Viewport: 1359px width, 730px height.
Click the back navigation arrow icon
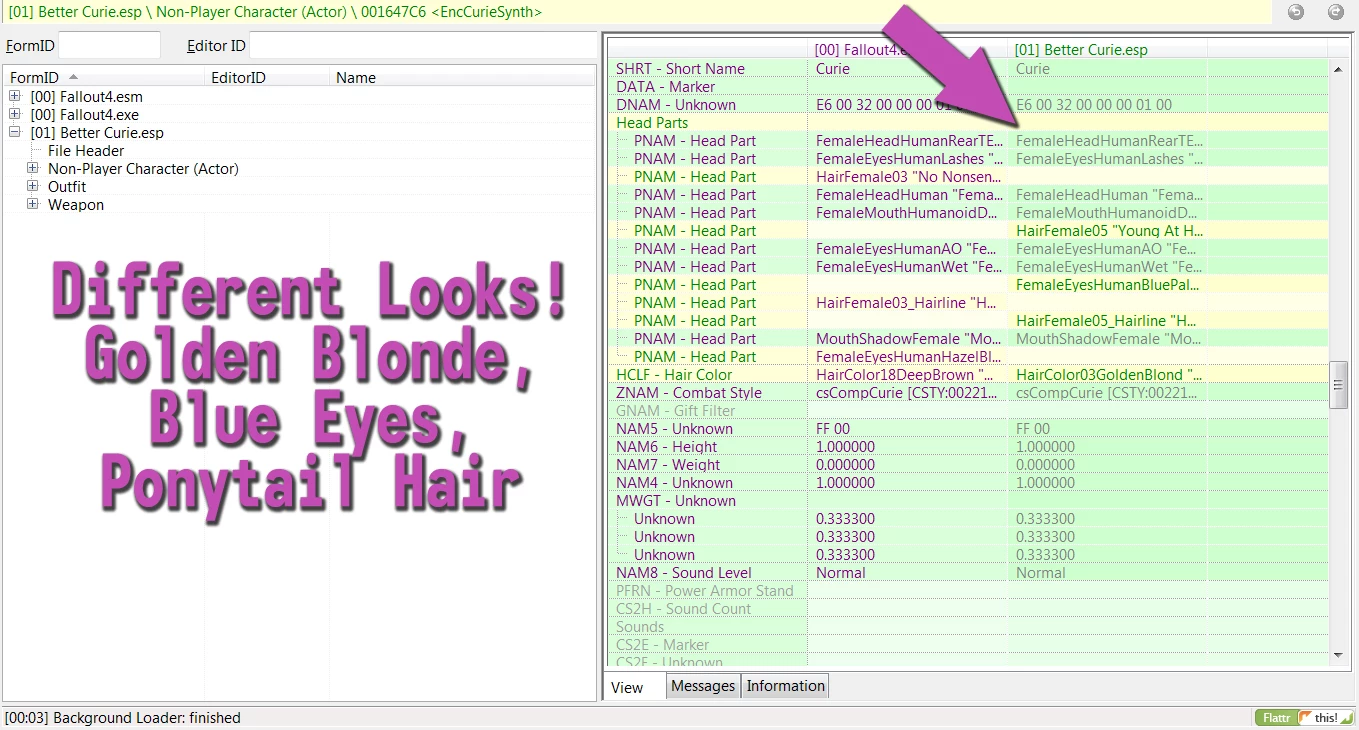pos(1296,12)
